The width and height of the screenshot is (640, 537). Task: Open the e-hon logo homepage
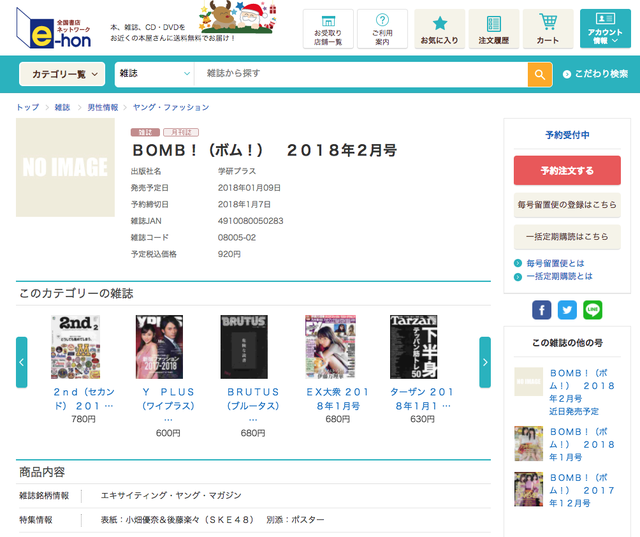pos(53,28)
